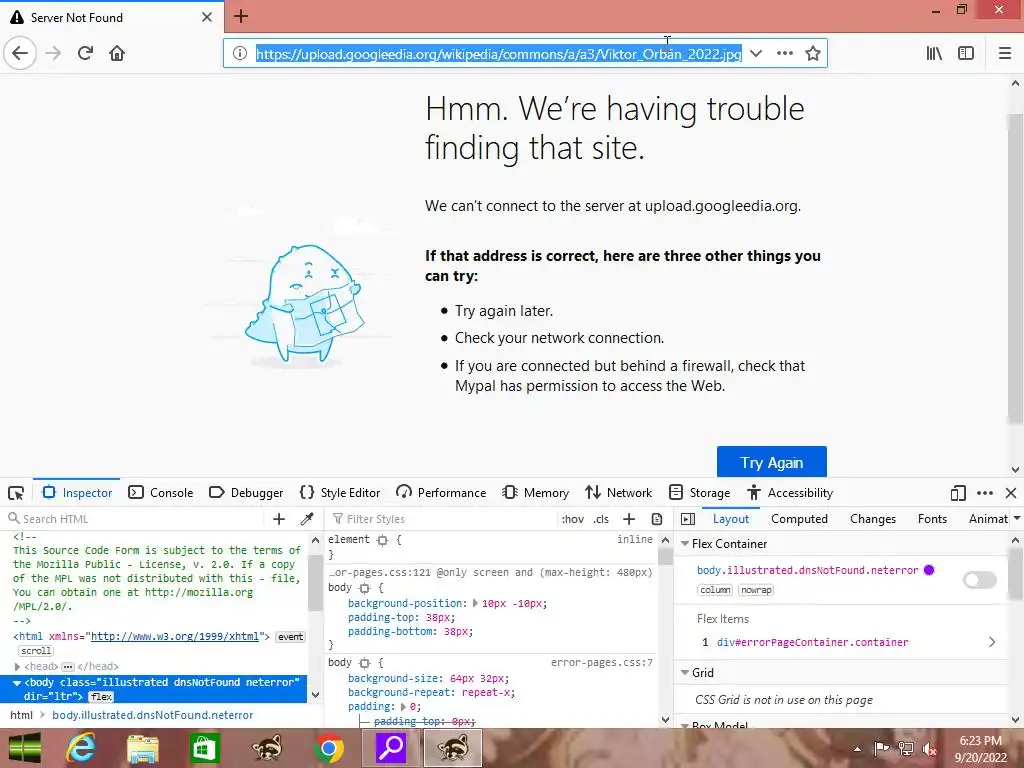Open File Explorer from the taskbar
Viewport: 1024px width, 768px height.
point(142,748)
